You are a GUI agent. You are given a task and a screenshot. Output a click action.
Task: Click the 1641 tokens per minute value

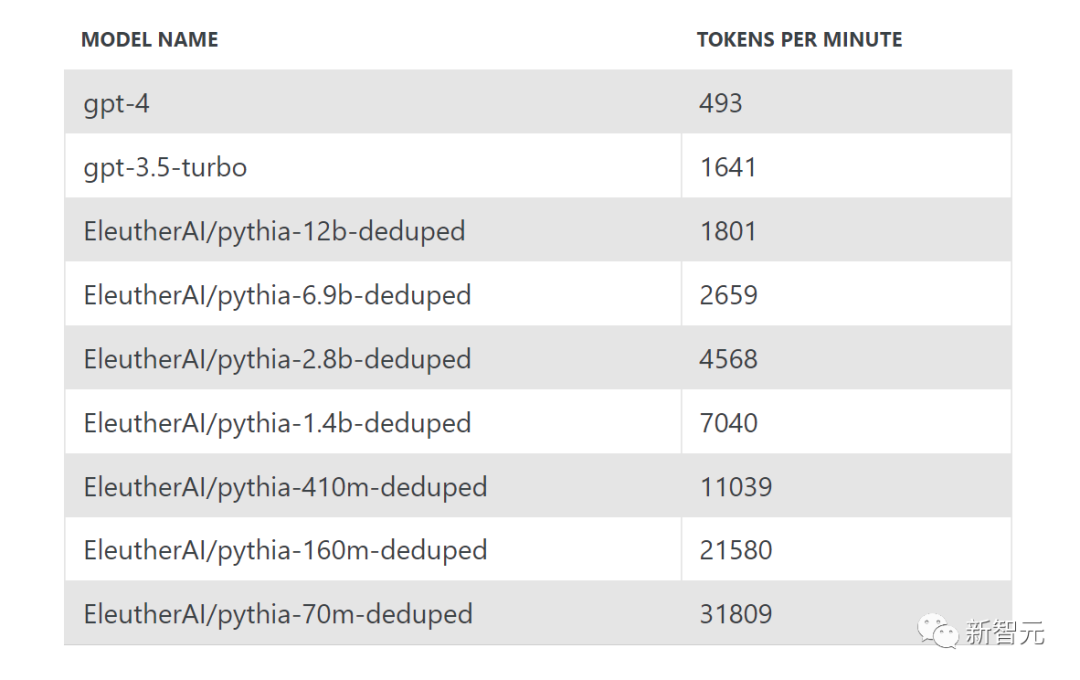point(728,167)
